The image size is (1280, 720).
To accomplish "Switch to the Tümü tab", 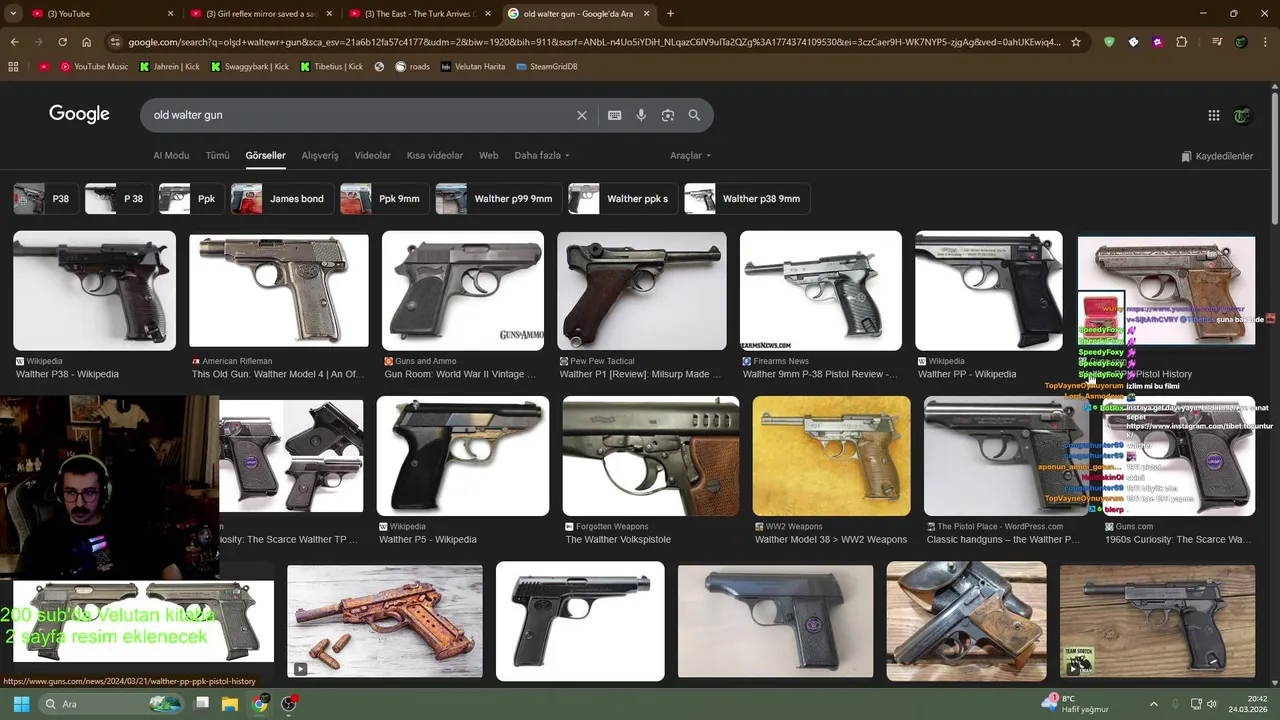I will coord(217,155).
